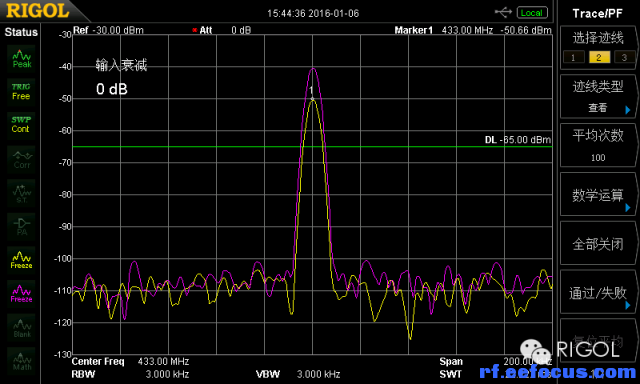Select the magenta Freeze trace icon

21,294
